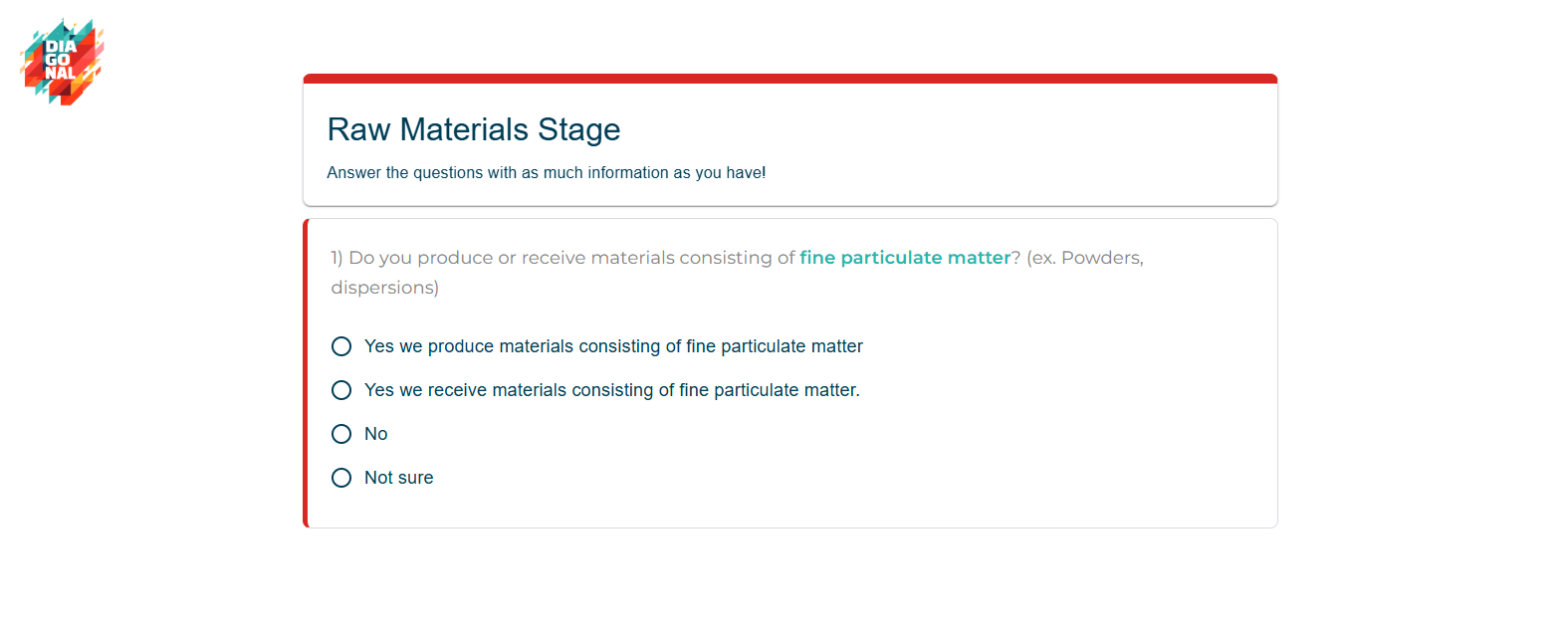Screen dimensions: 1568x627
Task: Click blank area right of the header subtitle
Action: (x=1015, y=173)
